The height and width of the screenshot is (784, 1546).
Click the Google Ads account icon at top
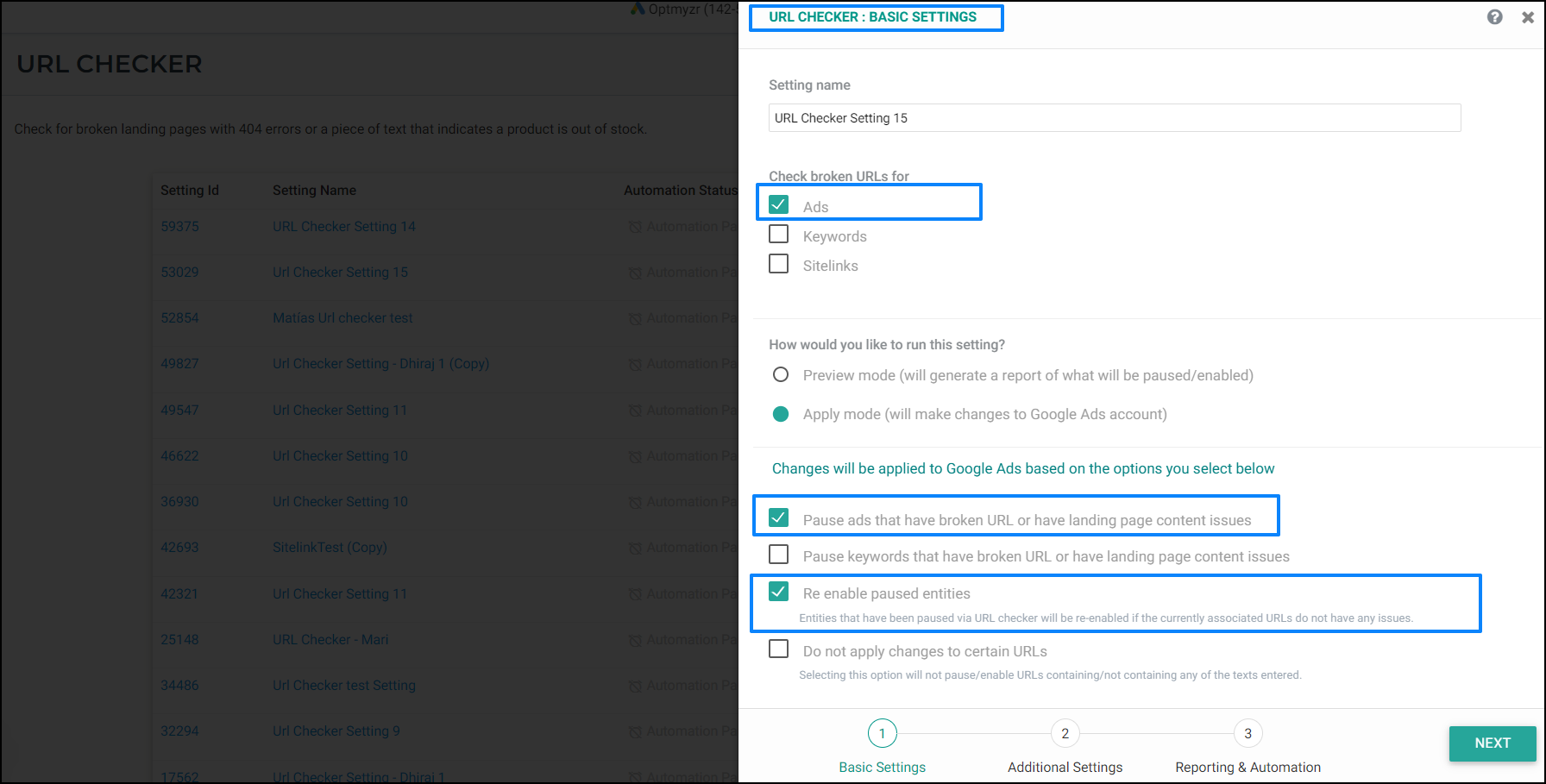point(638,9)
